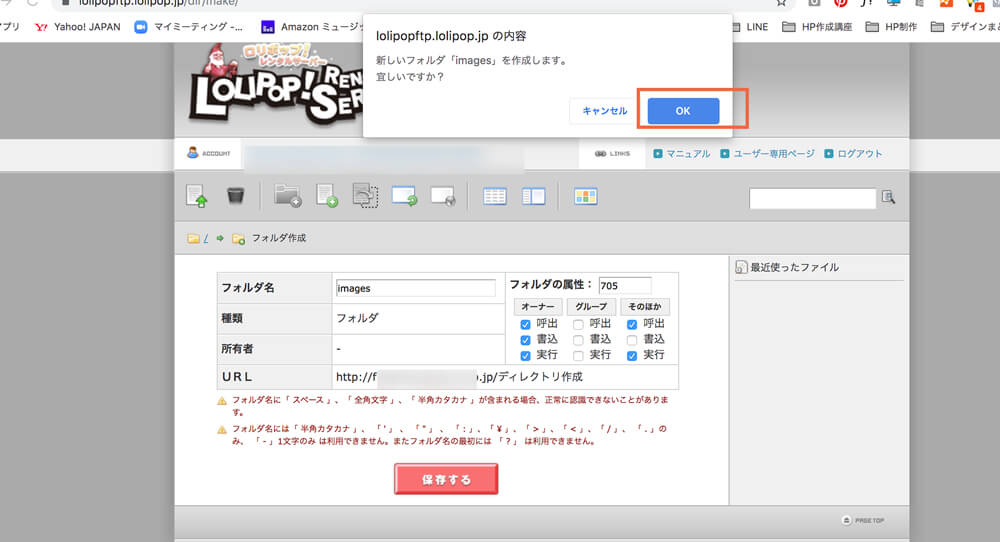Open the マイミーティング bookmark

[189, 27]
